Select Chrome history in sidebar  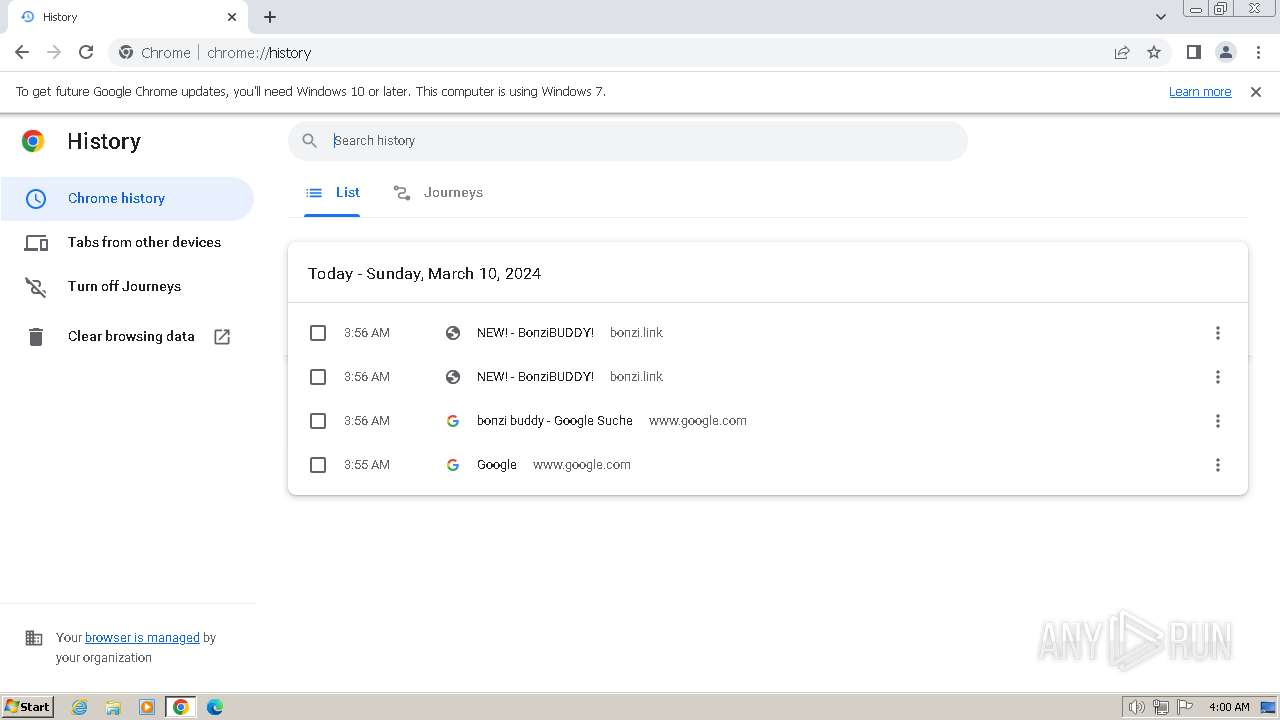point(127,198)
